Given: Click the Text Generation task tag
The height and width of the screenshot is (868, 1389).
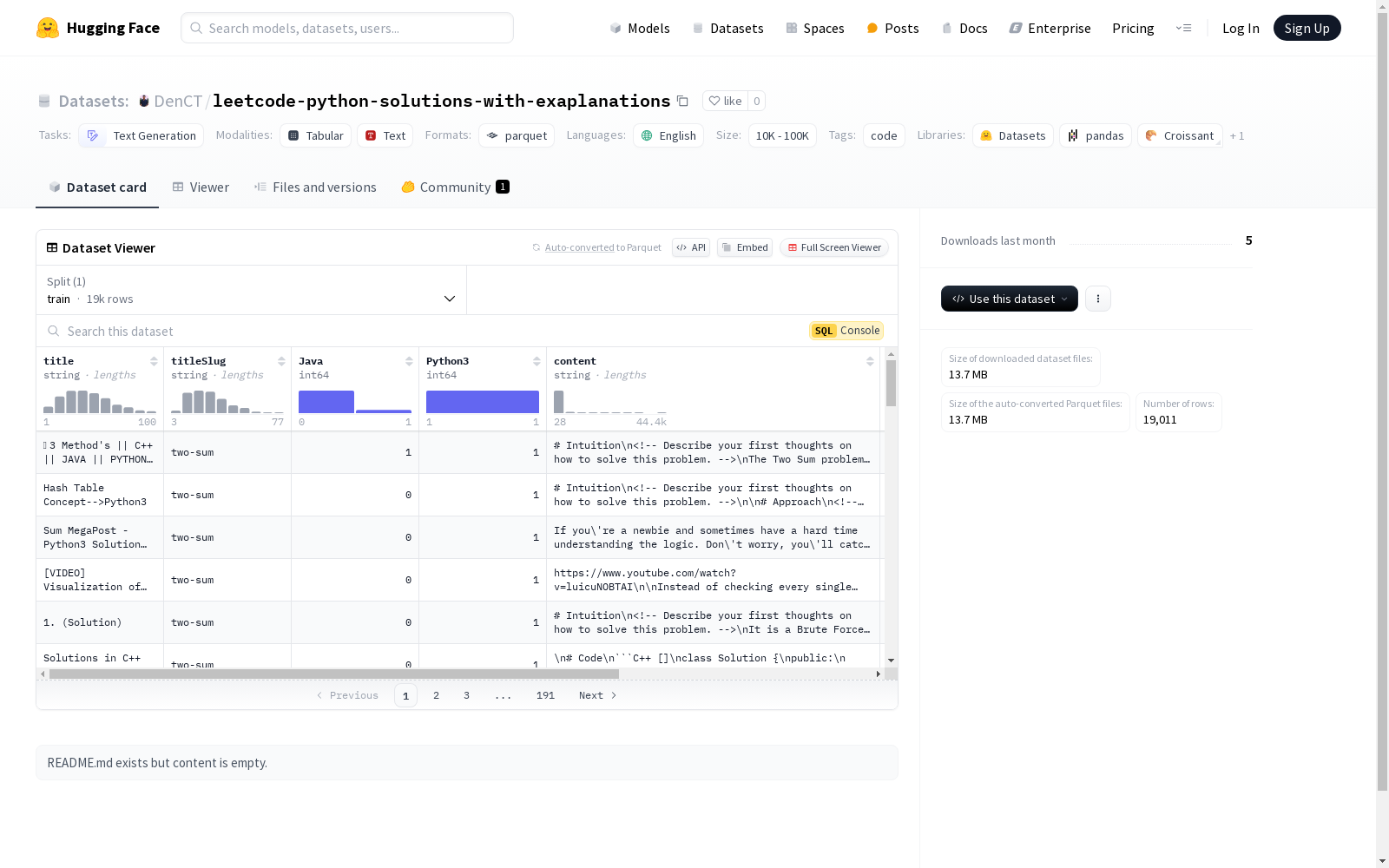Looking at the screenshot, I should click(142, 135).
